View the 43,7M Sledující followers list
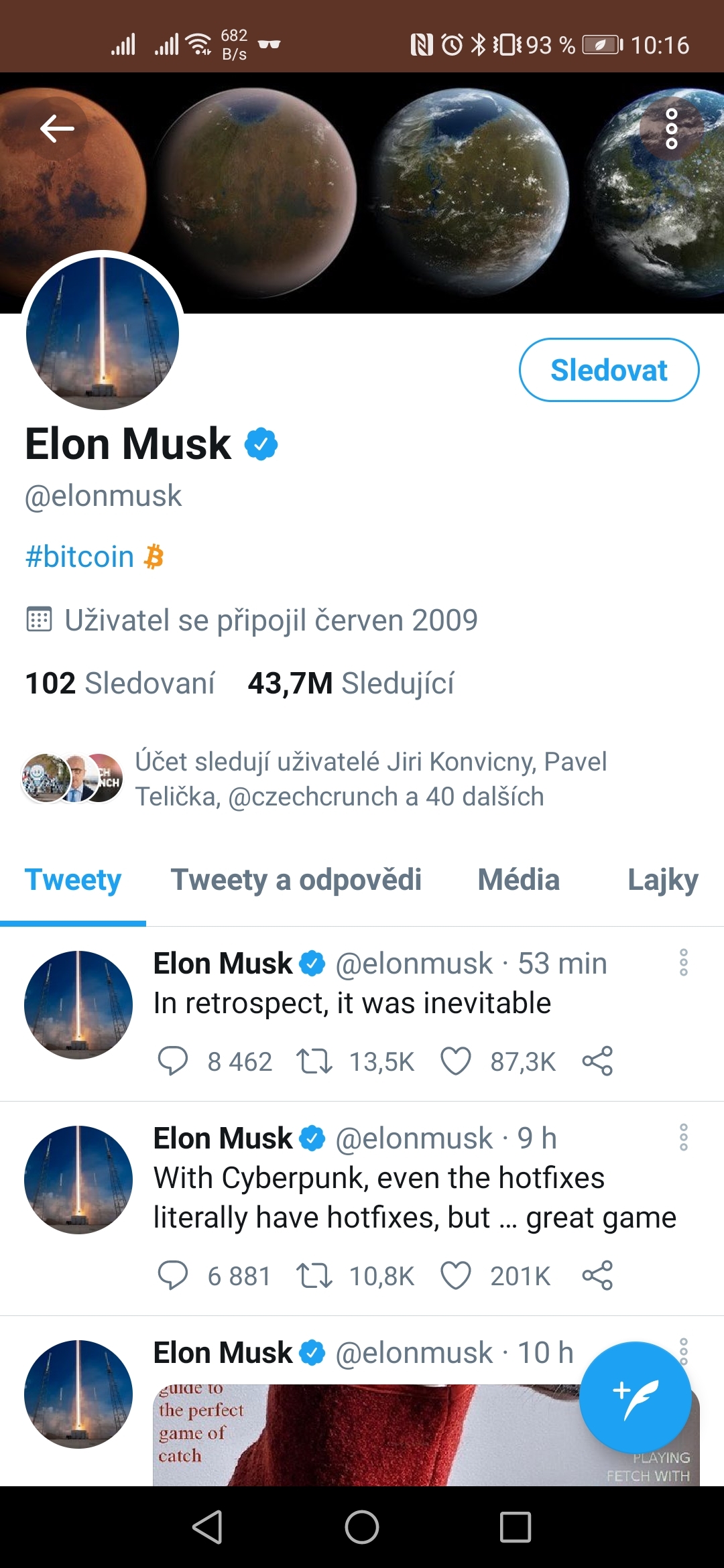The width and height of the screenshot is (724, 1568). click(351, 683)
